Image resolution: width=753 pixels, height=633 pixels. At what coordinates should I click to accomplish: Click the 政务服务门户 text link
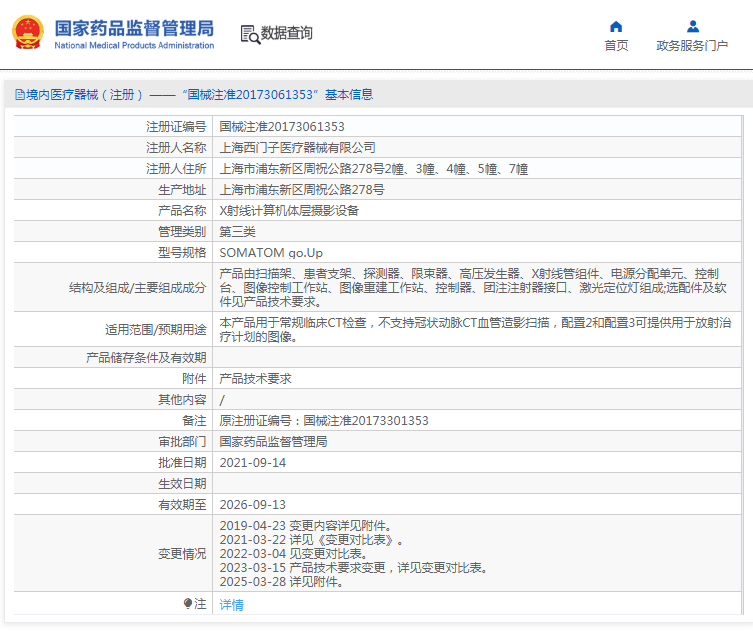pos(692,46)
